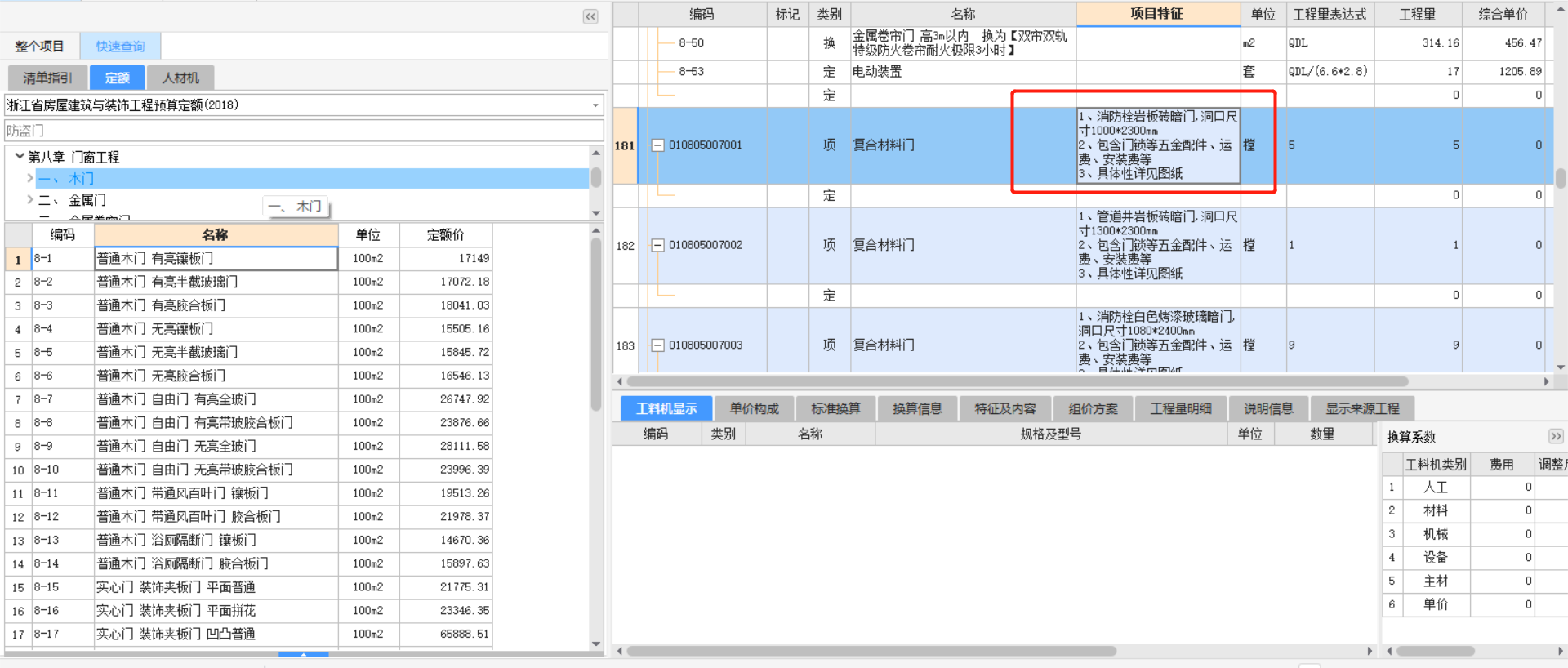Switch to the 整个项目 tab
Screen dimensions: 1568x668
click(39, 46)
